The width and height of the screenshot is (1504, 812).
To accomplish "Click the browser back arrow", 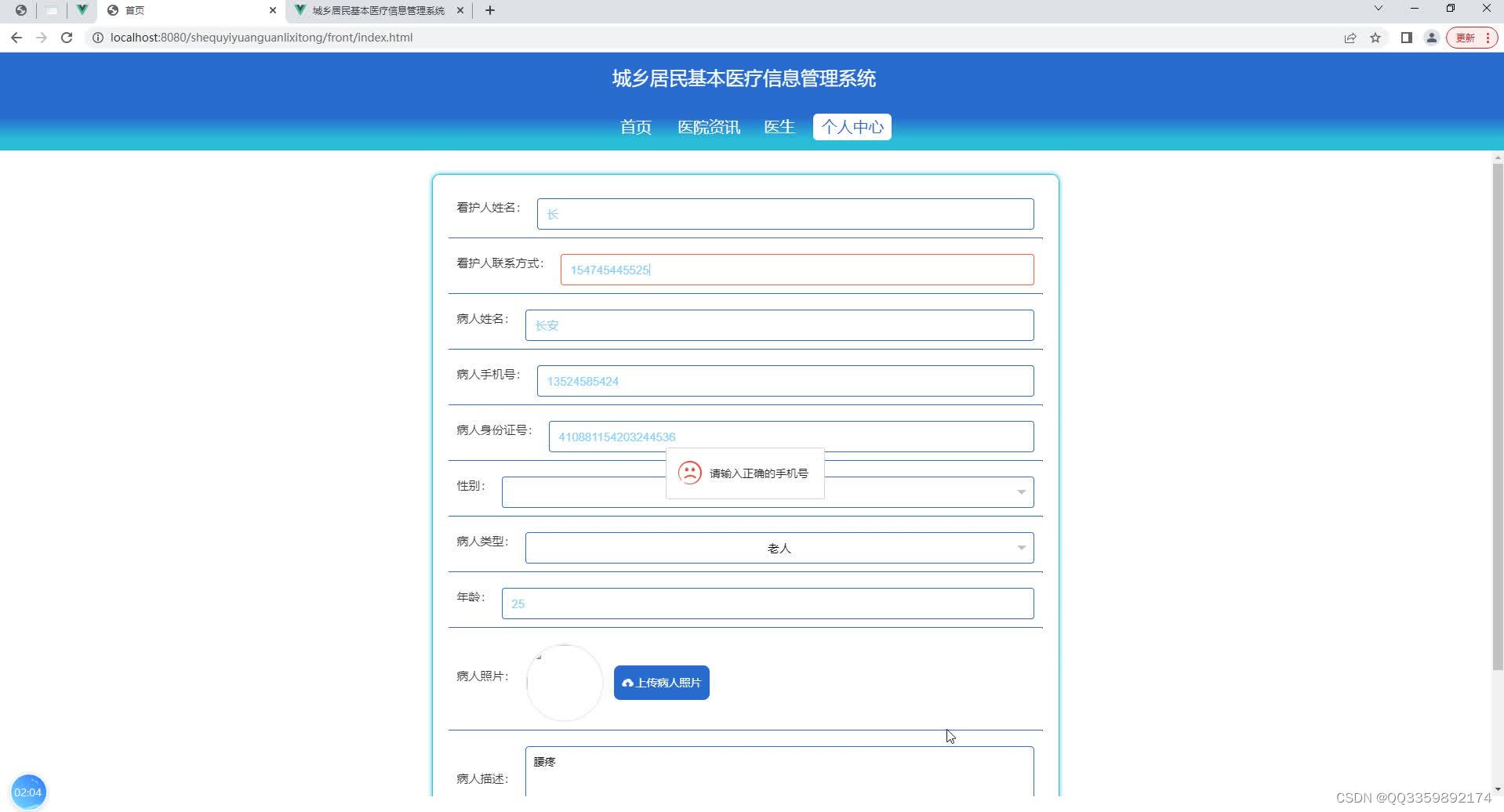I will (x=16, y=38).
